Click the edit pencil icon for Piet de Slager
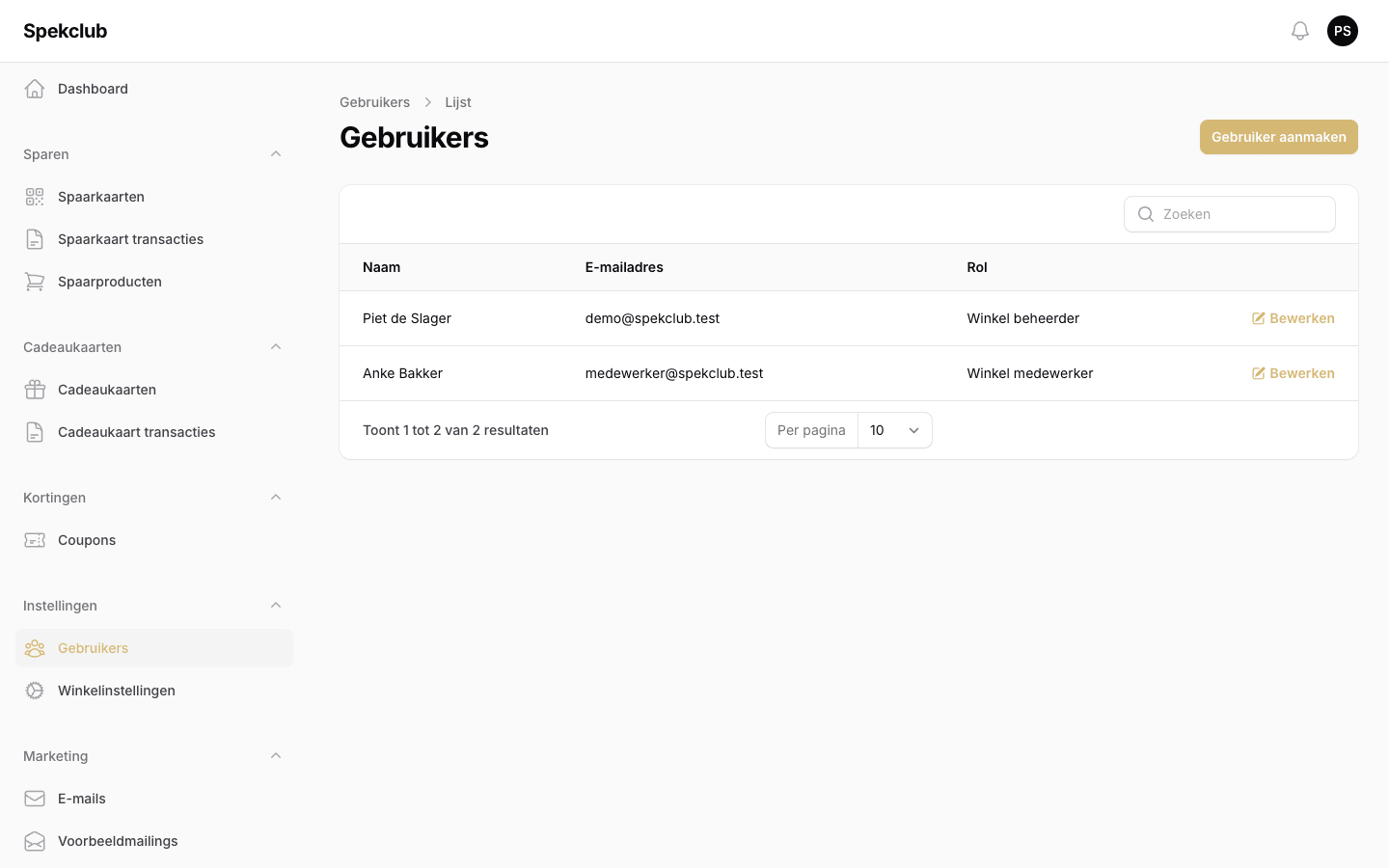 click(x=1258, y=318)
